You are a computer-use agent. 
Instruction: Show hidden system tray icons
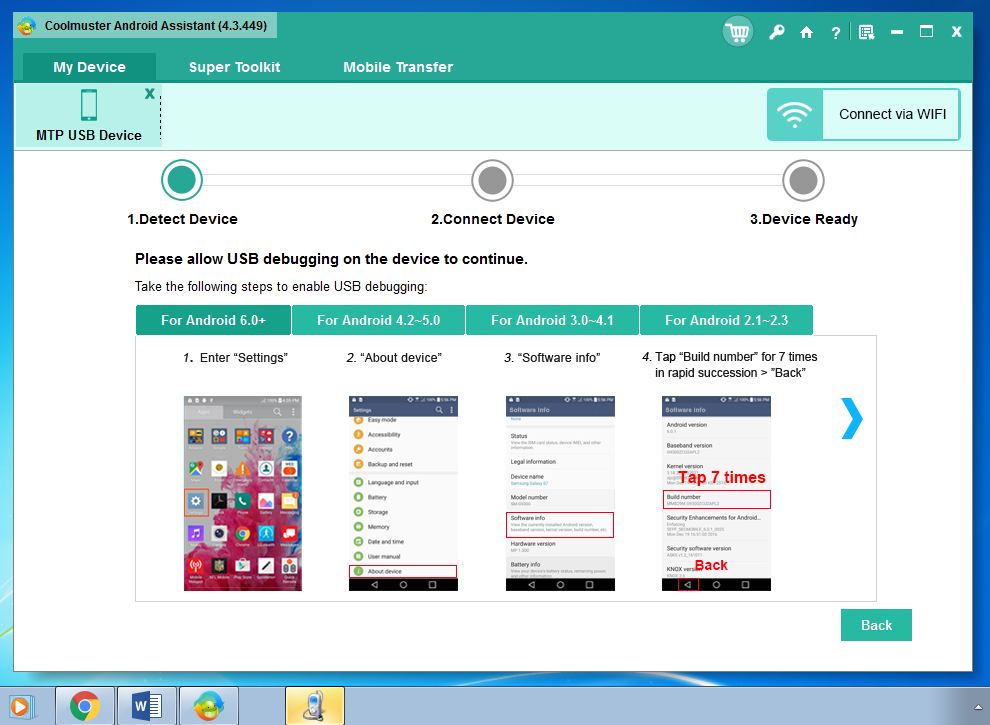pyautogui.click(x=978, y=707)
